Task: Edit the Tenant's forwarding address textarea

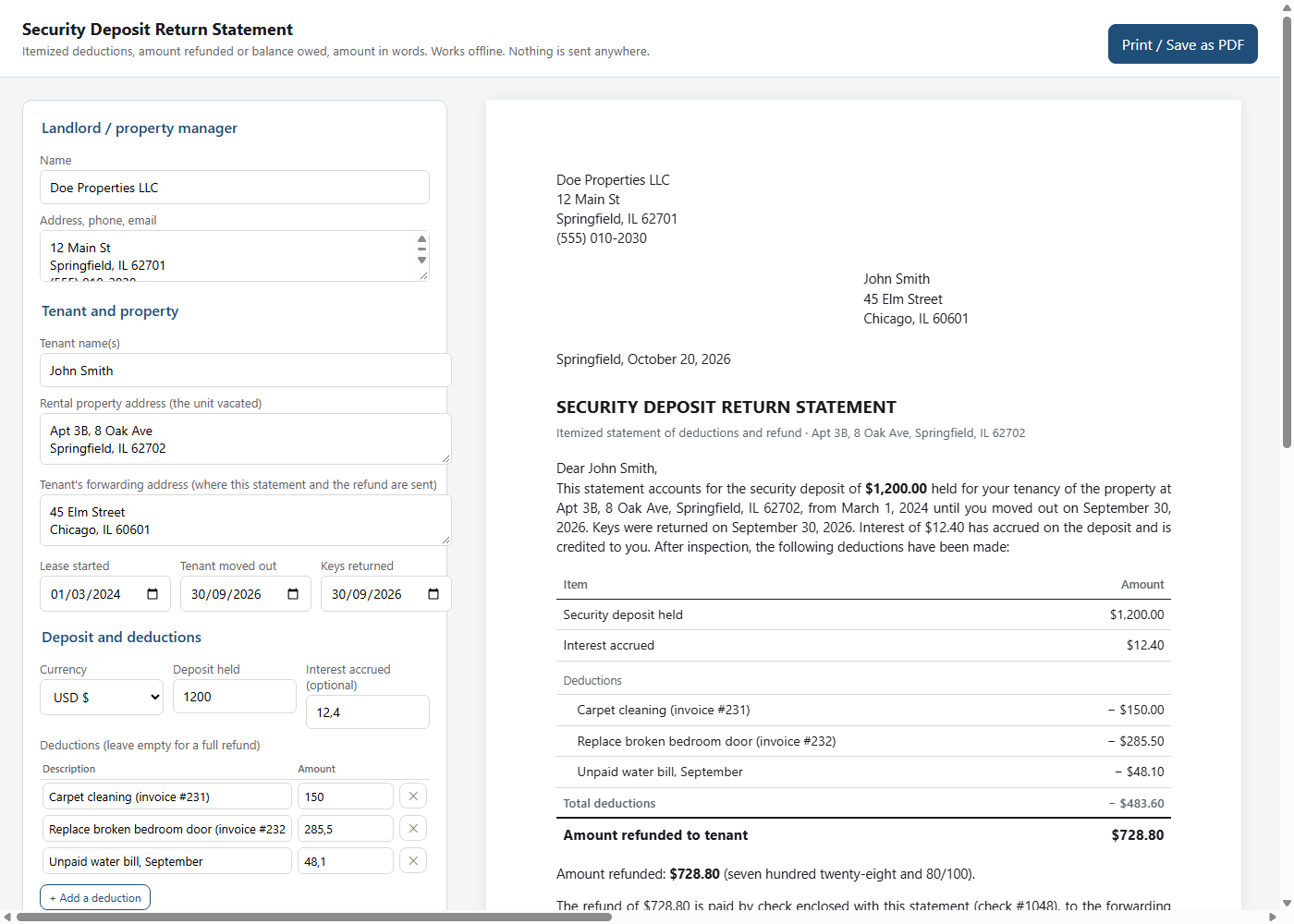Action: pyautogui.click(x=246, y=520)
